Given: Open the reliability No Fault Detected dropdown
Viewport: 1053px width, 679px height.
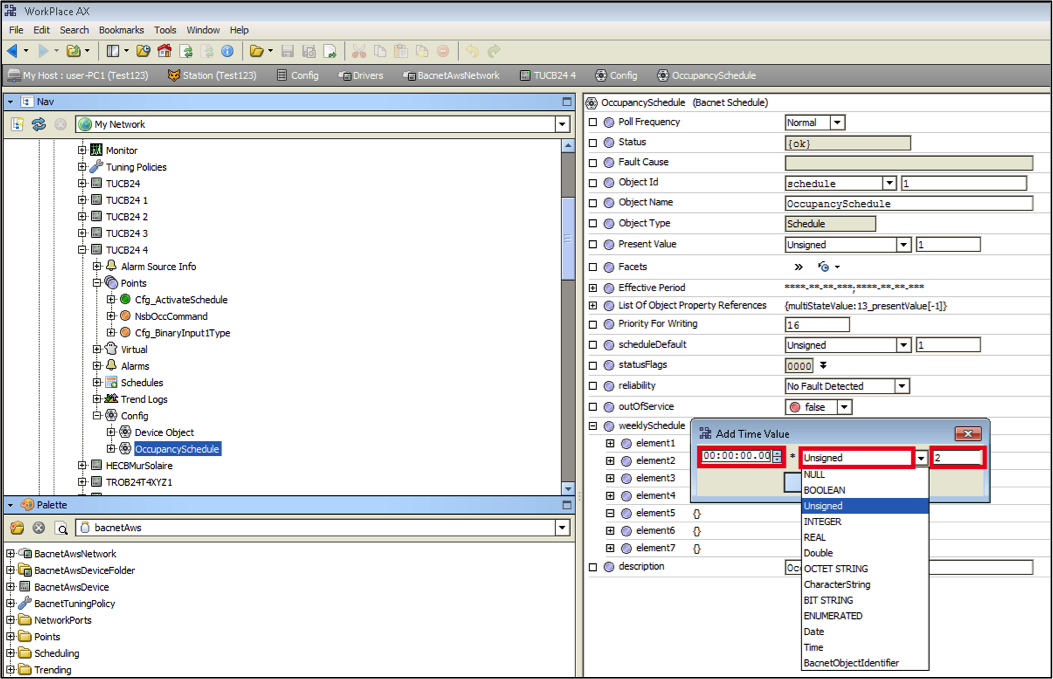Looking at the screenshot, I should (x=902, y=386).
